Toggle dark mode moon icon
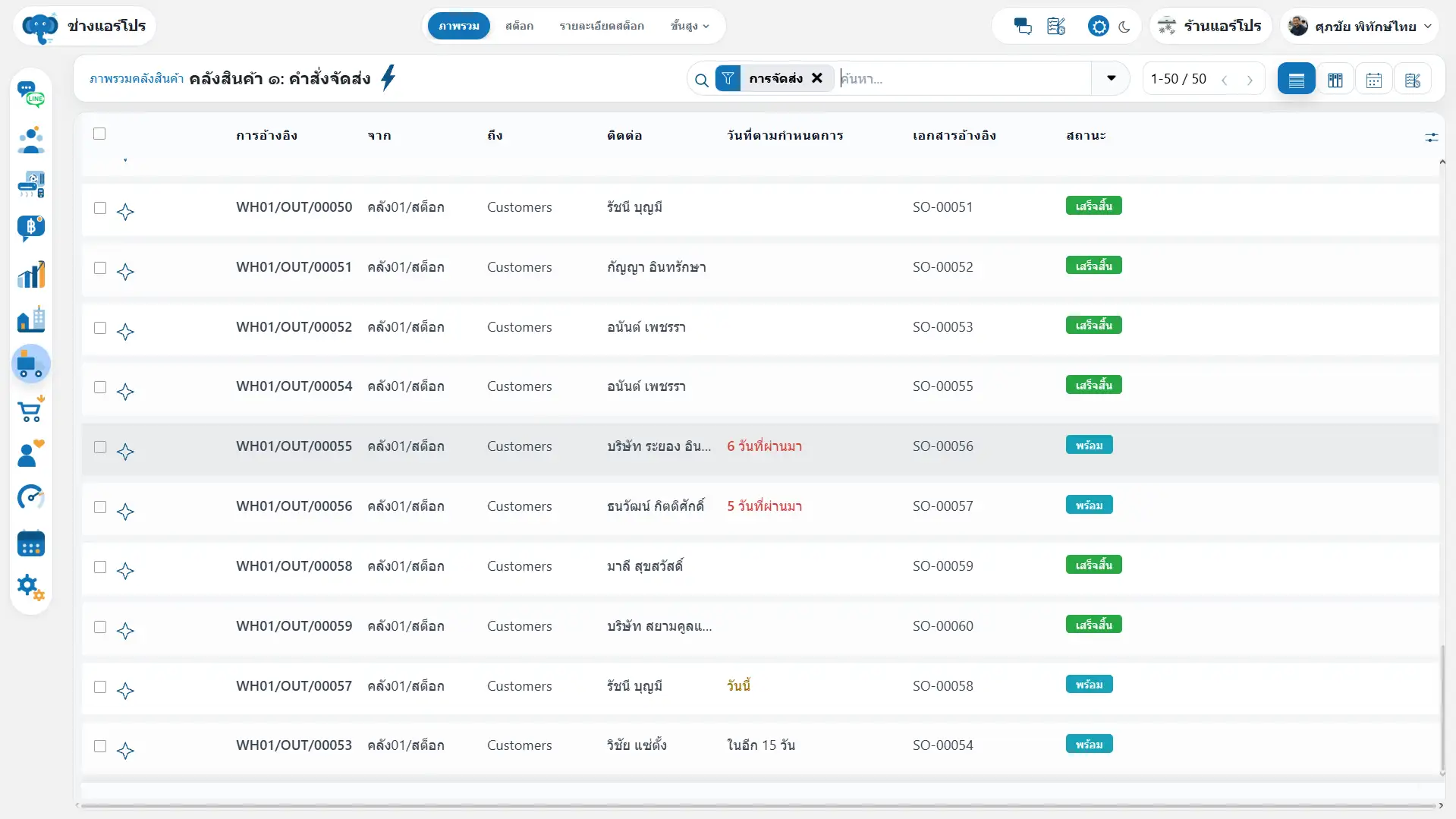 1124,27
